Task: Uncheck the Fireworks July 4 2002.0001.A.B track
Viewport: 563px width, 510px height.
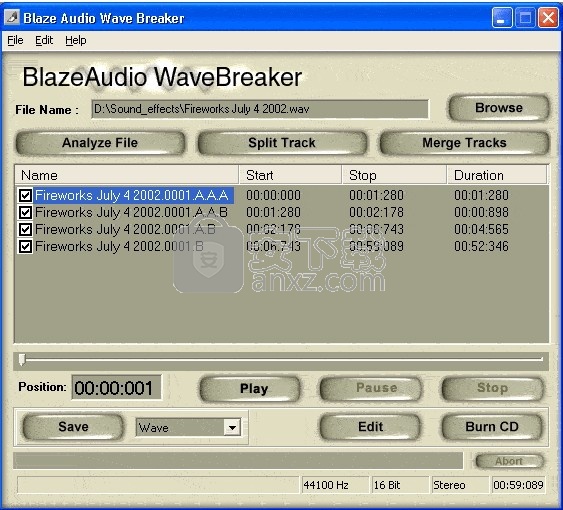Action: [25, 230]
